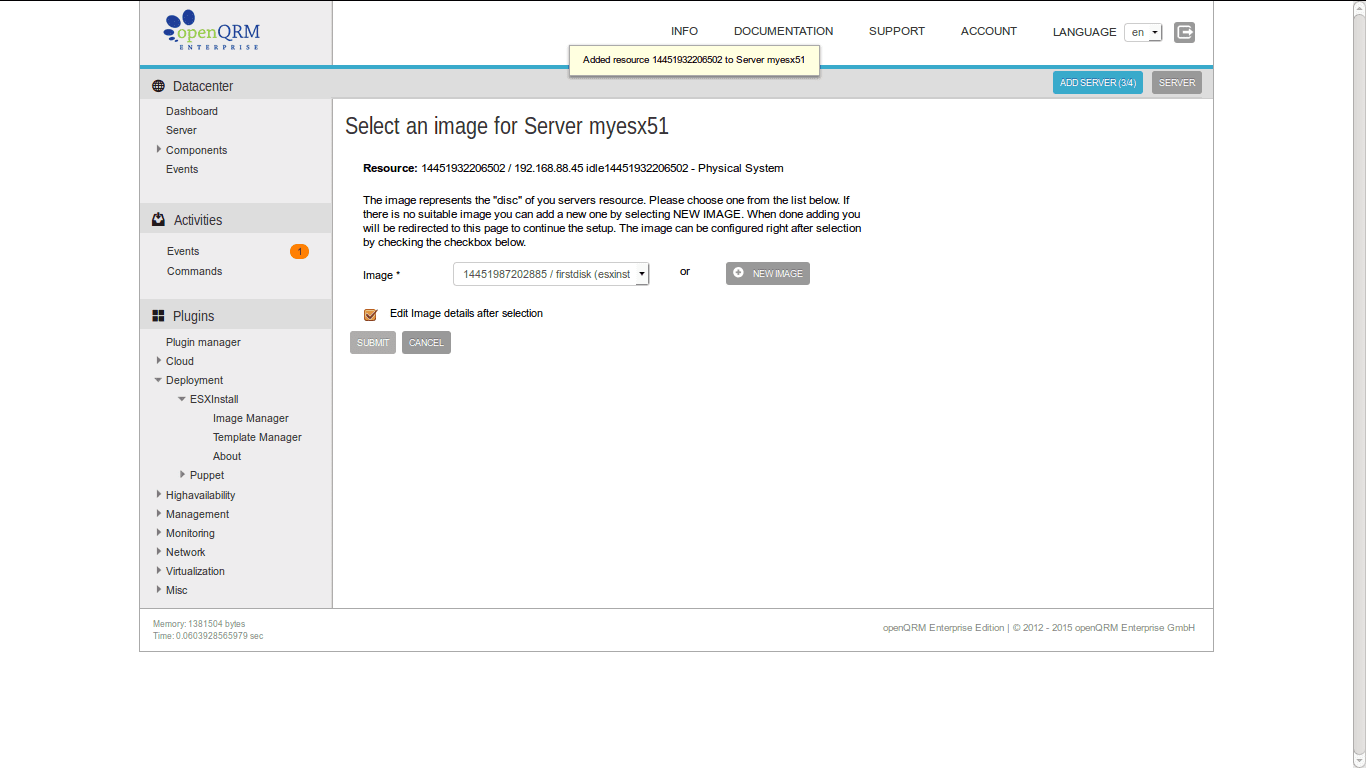The image size is (1366, 768).
Task: Click the CANCEL button
Action: tap(426, 343)
